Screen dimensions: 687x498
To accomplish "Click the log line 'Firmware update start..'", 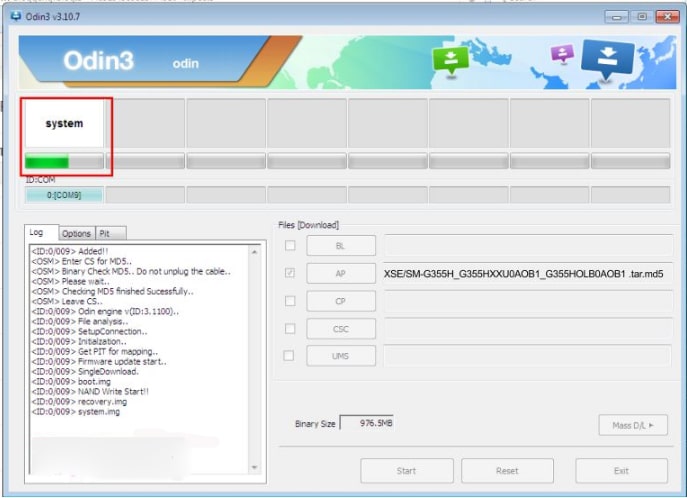I will point(99,361).
